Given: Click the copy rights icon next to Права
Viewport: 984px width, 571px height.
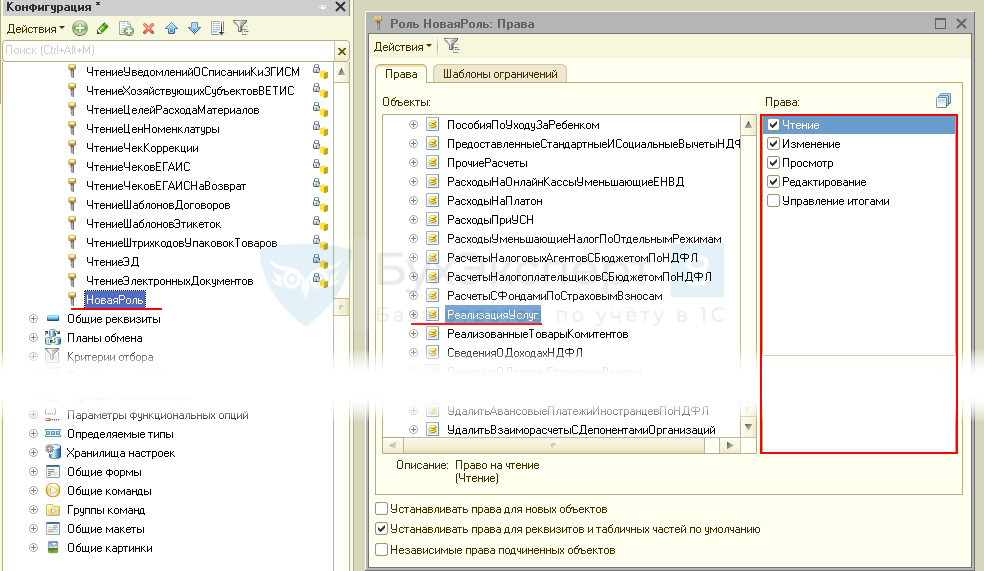Looking at the screenshot, I should pyautogui.click(x=943, y=101).
